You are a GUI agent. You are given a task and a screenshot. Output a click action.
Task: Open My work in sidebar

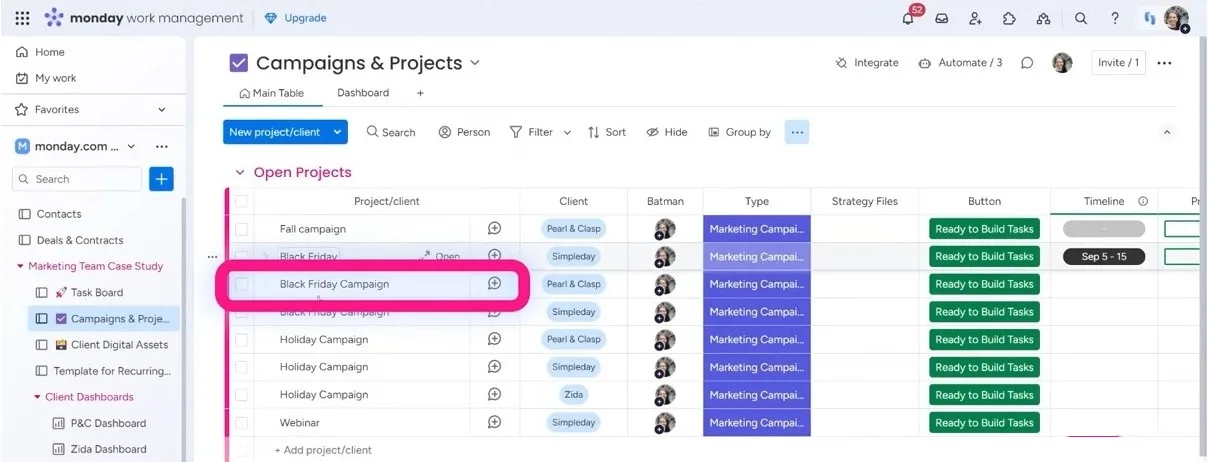[46, 78]
